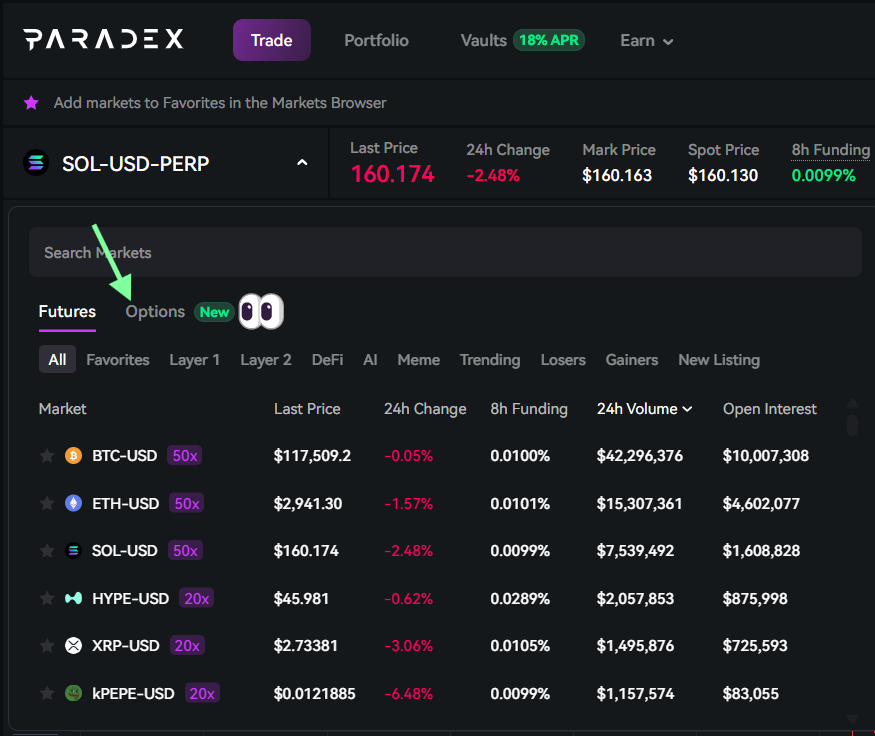Click the Trade button
Screen dimensions: 875x736
[x=271, y=40]
